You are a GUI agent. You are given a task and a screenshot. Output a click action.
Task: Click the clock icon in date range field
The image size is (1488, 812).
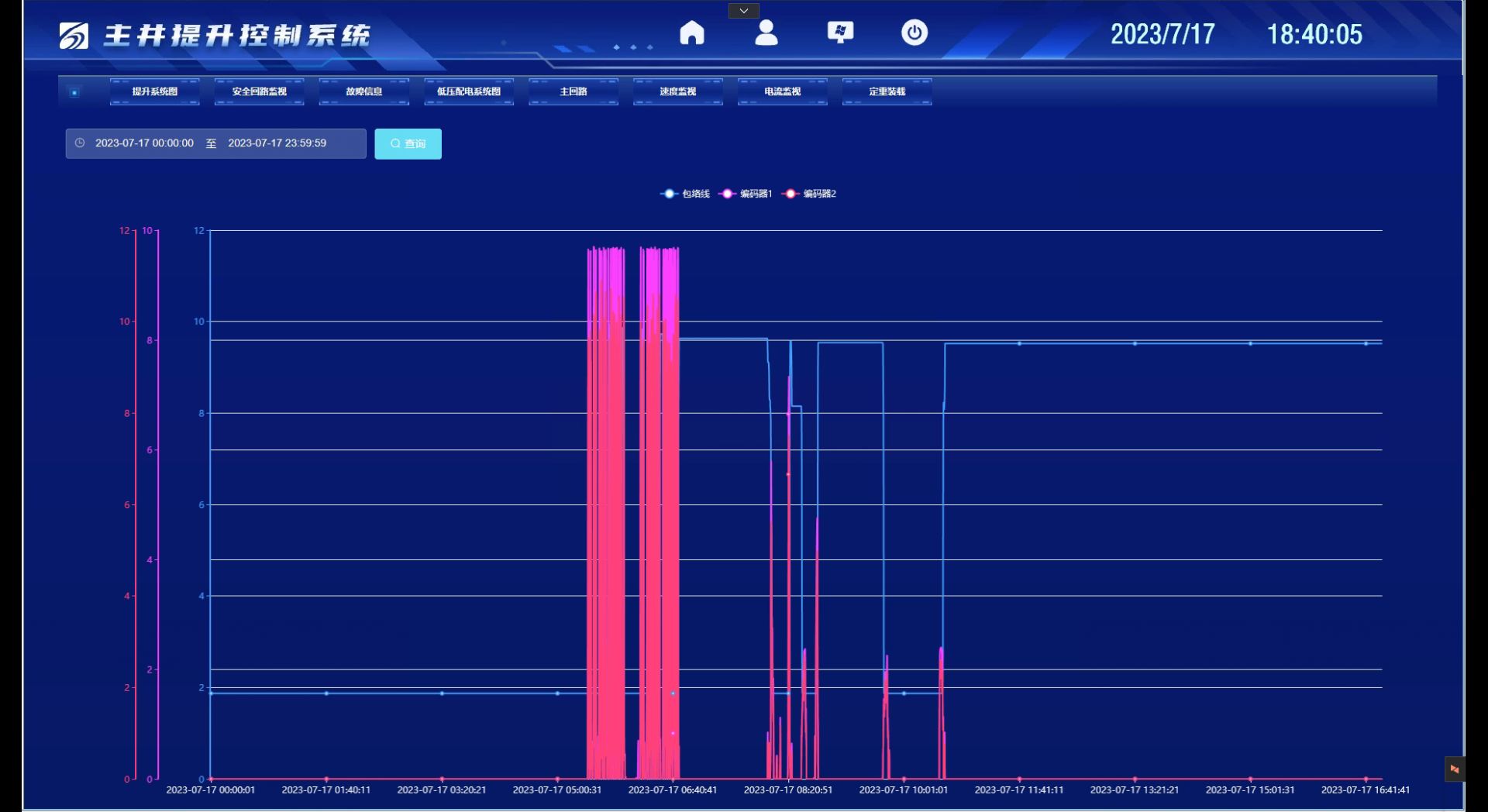(80, 143)
